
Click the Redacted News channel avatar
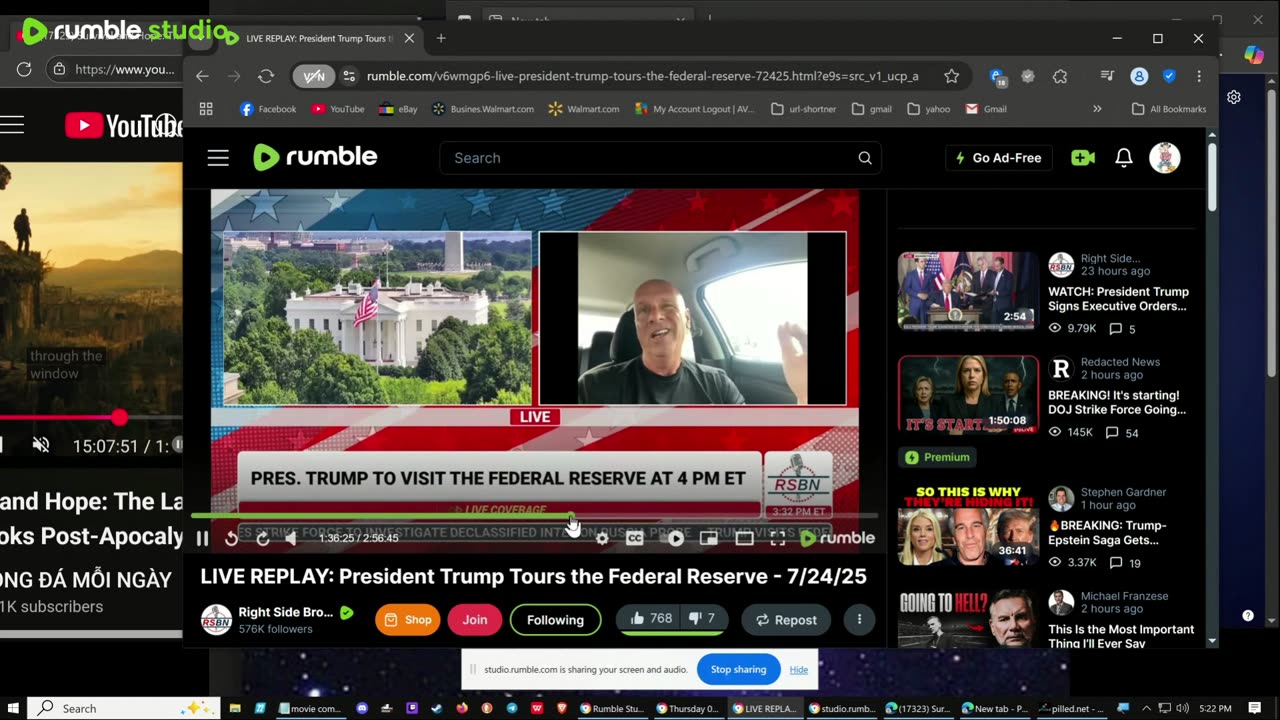click(1061, 369)
